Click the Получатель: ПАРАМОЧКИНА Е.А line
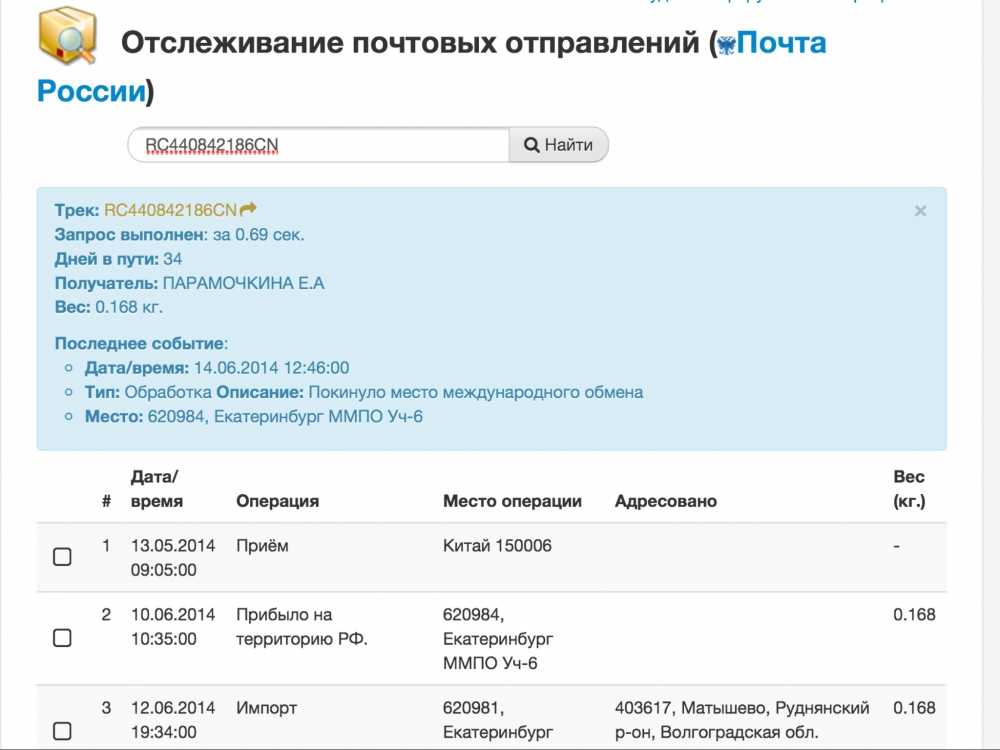Viewport: 1000px width, 750px height. 189,283
